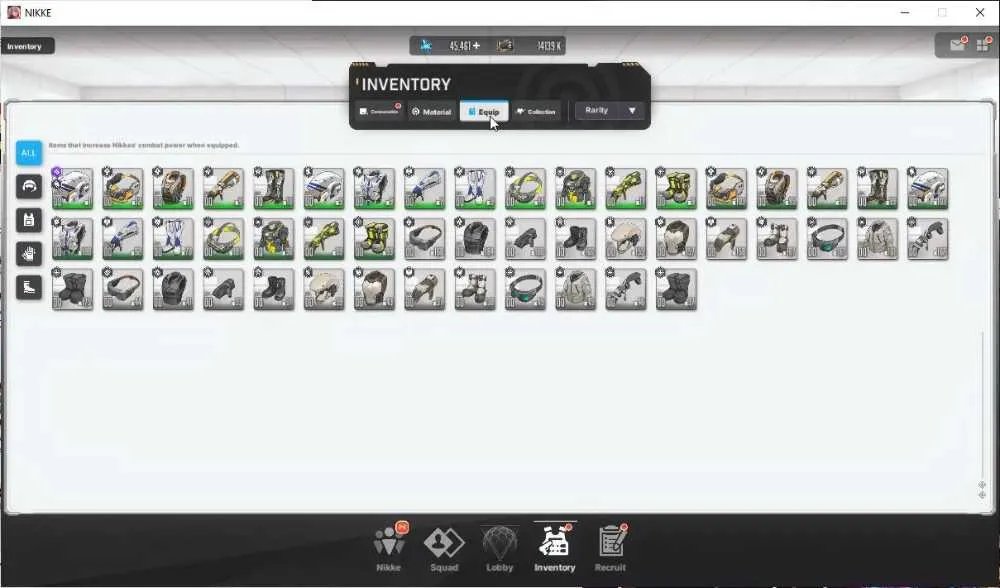
Task: Select the Equip tab
Action: click(484, 112)
